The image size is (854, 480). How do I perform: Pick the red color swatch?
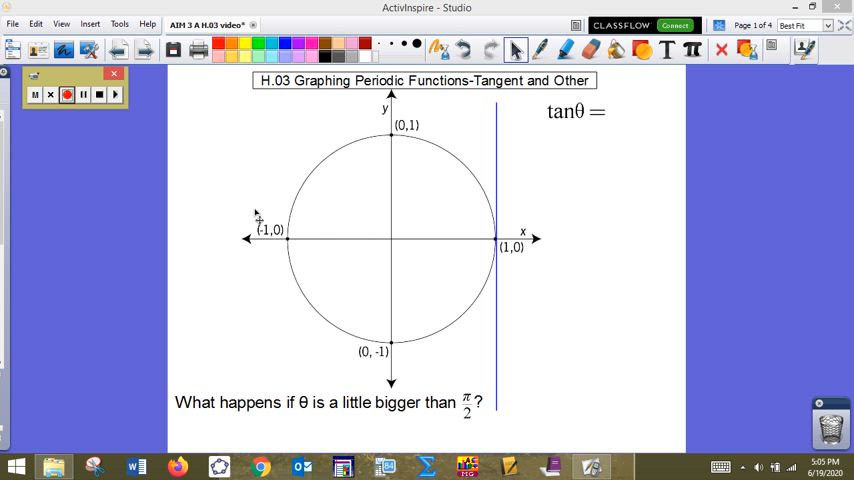click(218, 43)
